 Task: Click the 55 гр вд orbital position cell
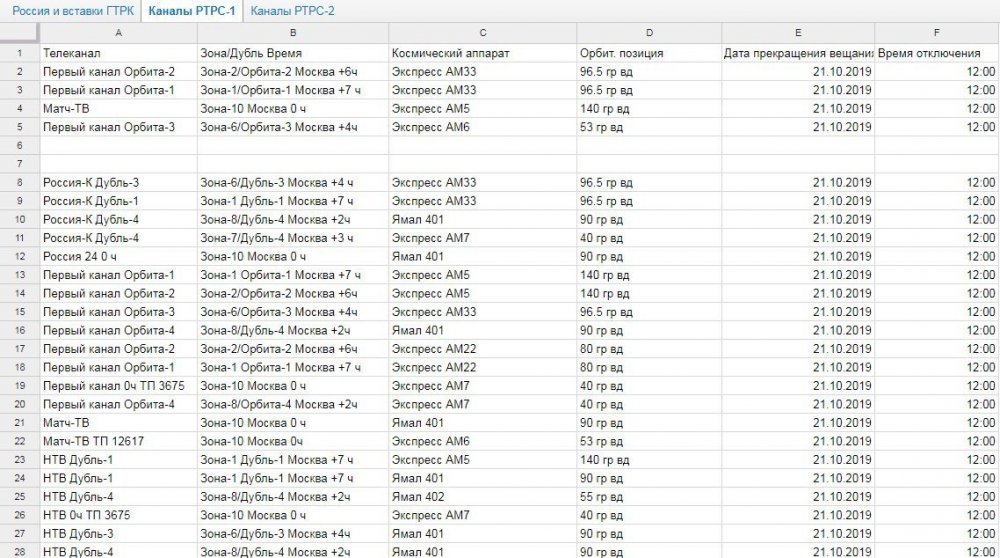click(649, 496)
